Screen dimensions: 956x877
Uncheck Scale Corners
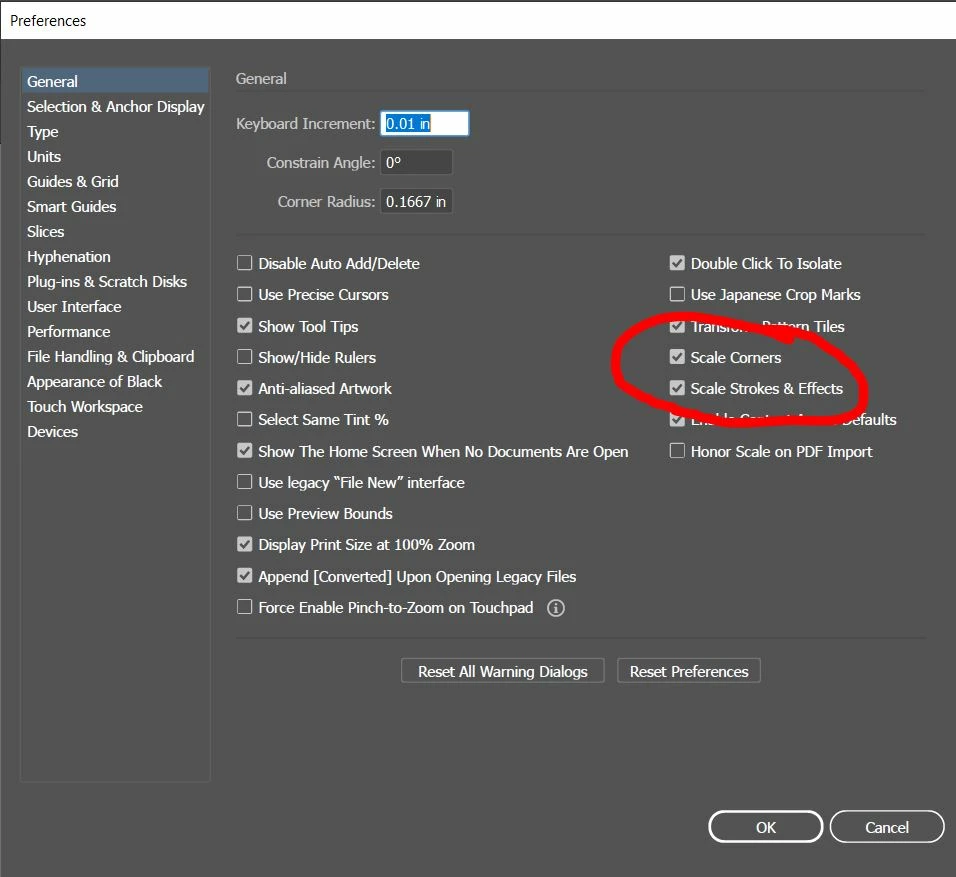pyautogui.click(x=677, y=357)
